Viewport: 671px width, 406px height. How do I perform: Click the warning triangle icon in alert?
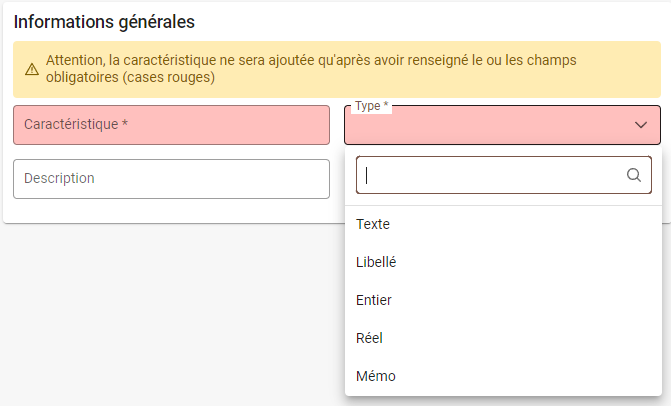coord(32,69)
